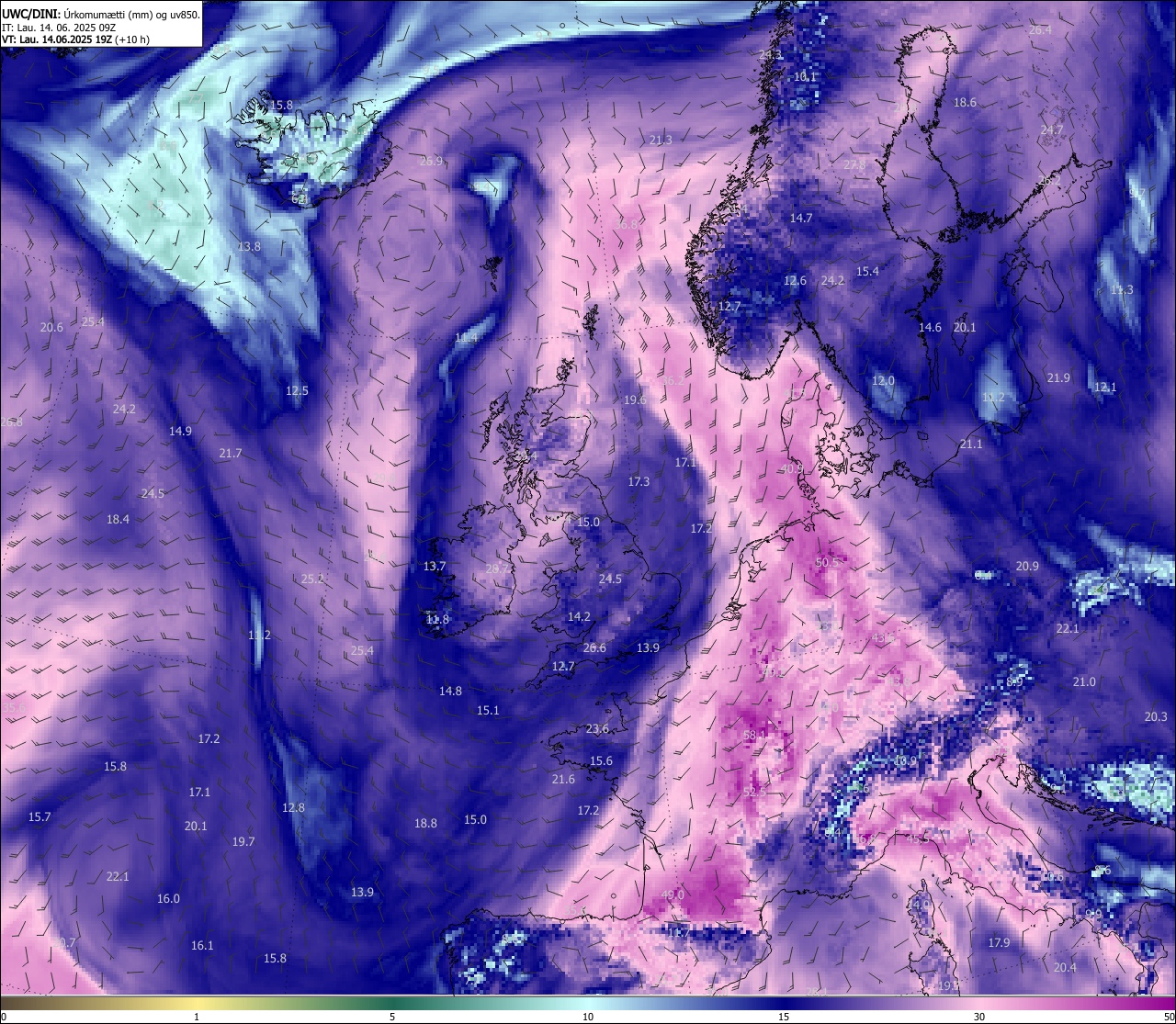Click the 17.3 value over the North Sea
Screen dimensions: 1176x1024
point(639,481)
